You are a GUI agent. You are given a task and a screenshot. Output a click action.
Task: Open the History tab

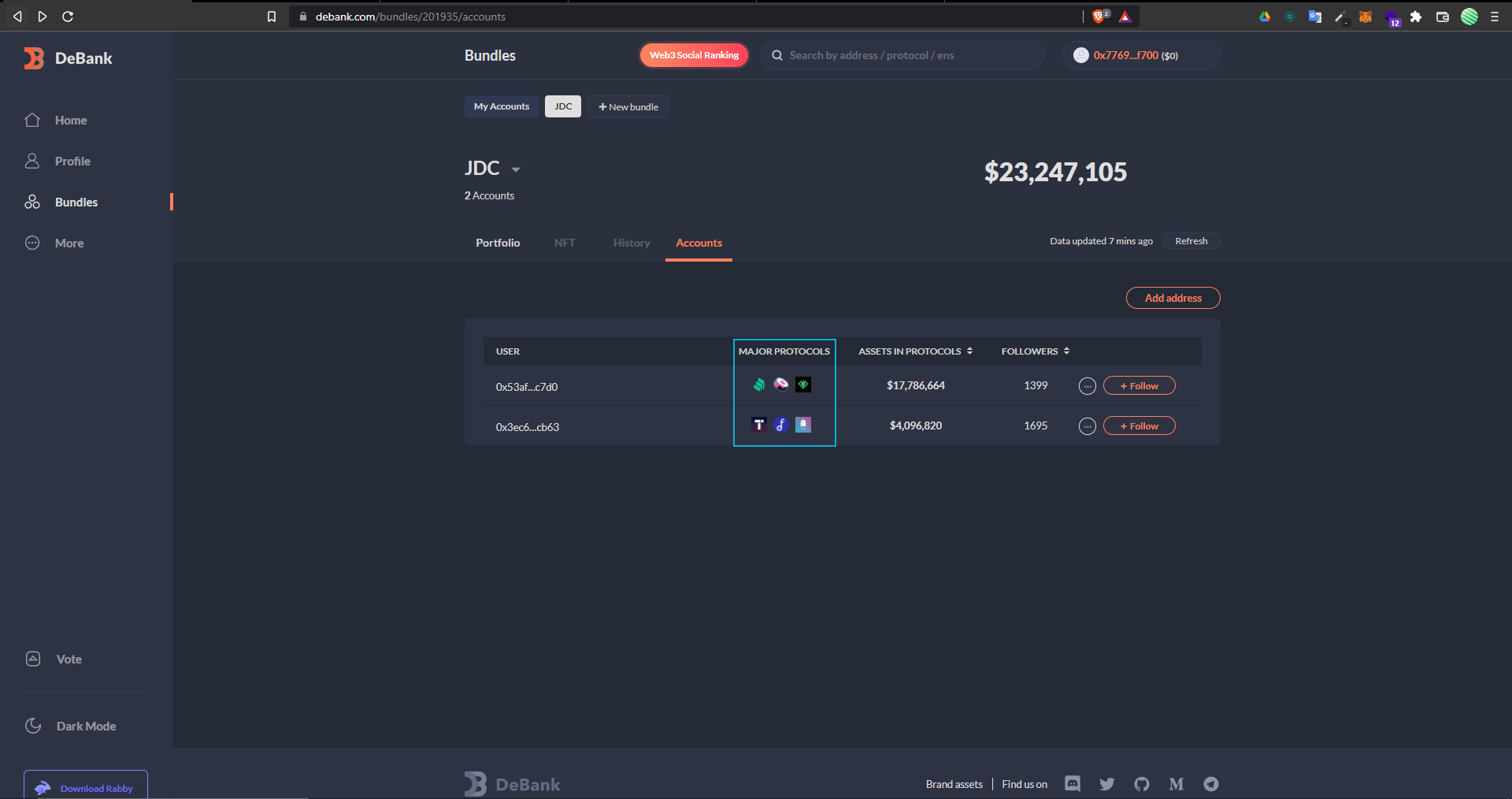coord(632,243)
